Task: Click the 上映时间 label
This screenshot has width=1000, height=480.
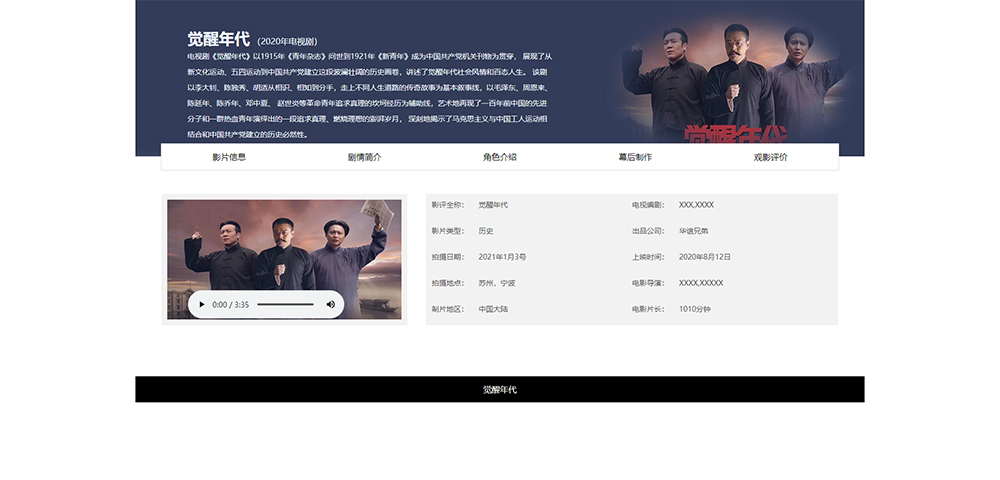Action: (x=648, y=258)
